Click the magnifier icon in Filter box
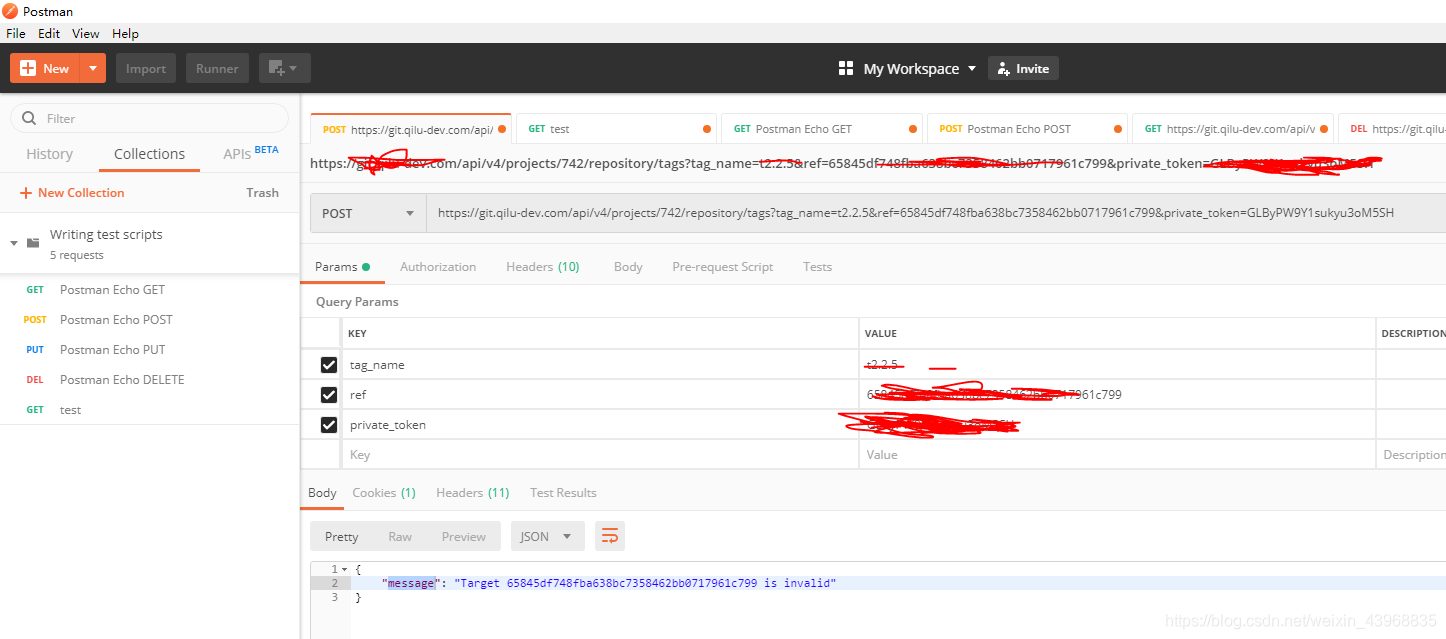 point(29,118)
